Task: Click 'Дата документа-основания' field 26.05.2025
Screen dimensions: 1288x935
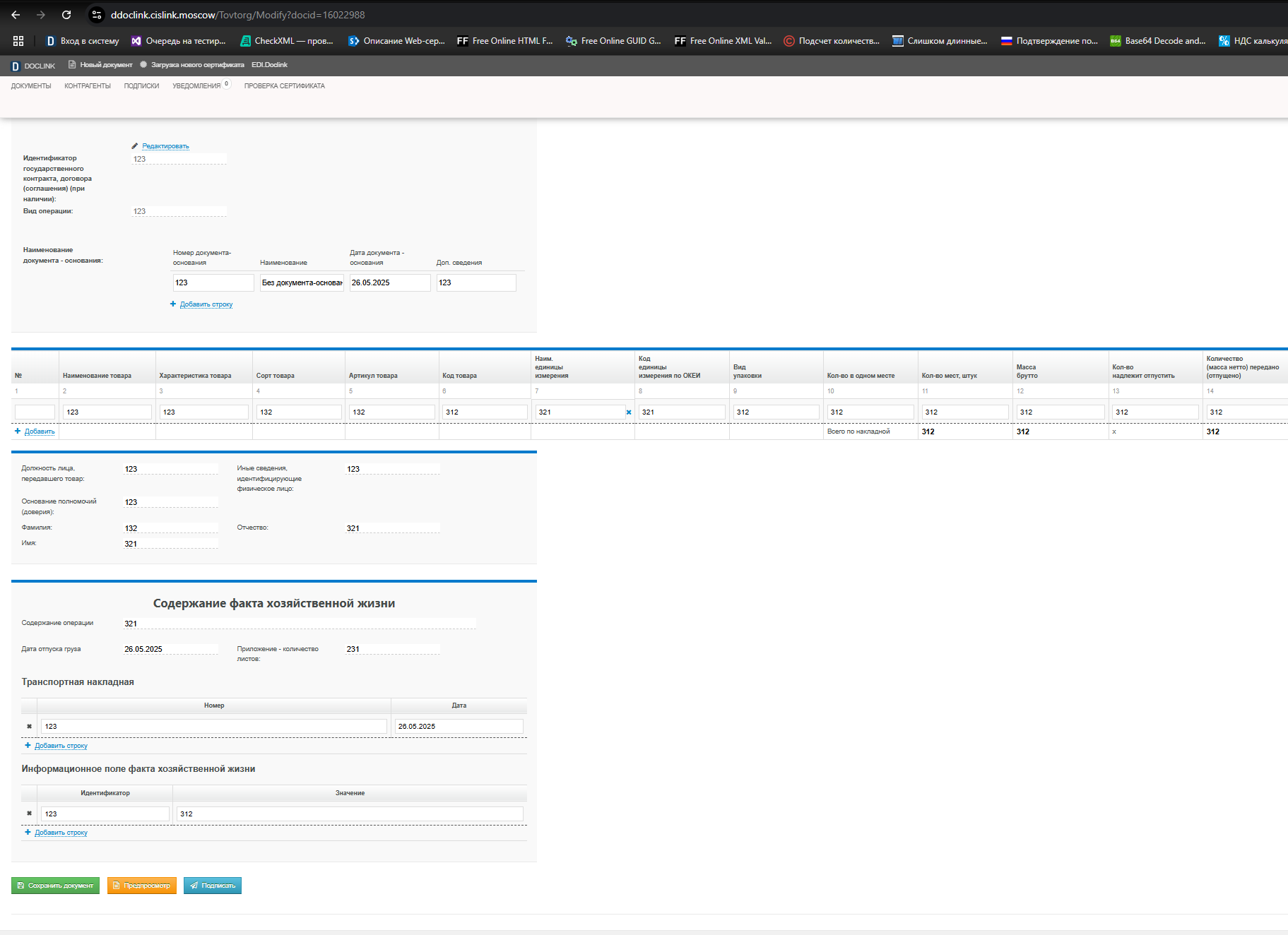Action: point(390,282)
